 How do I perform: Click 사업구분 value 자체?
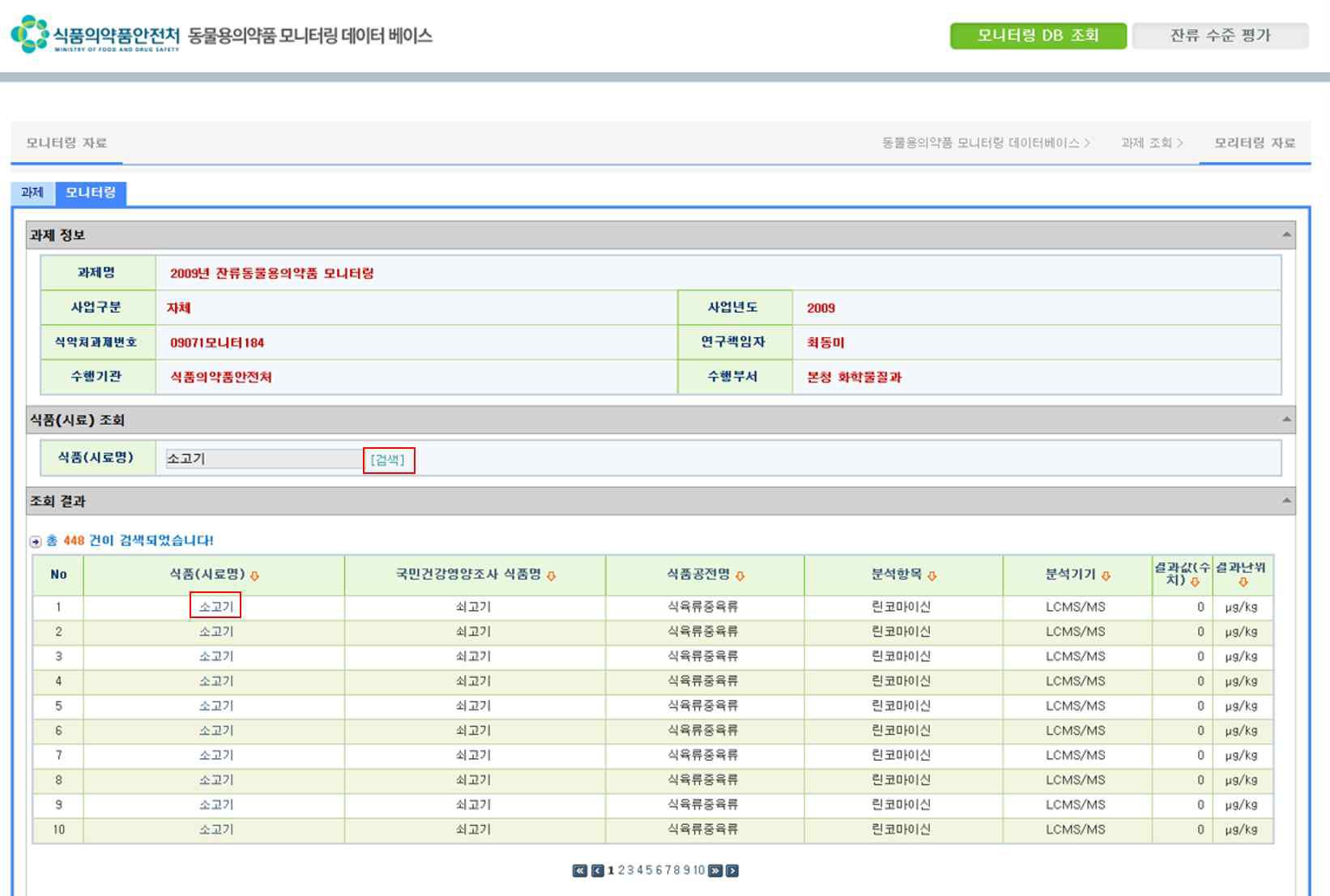[179, 308]
